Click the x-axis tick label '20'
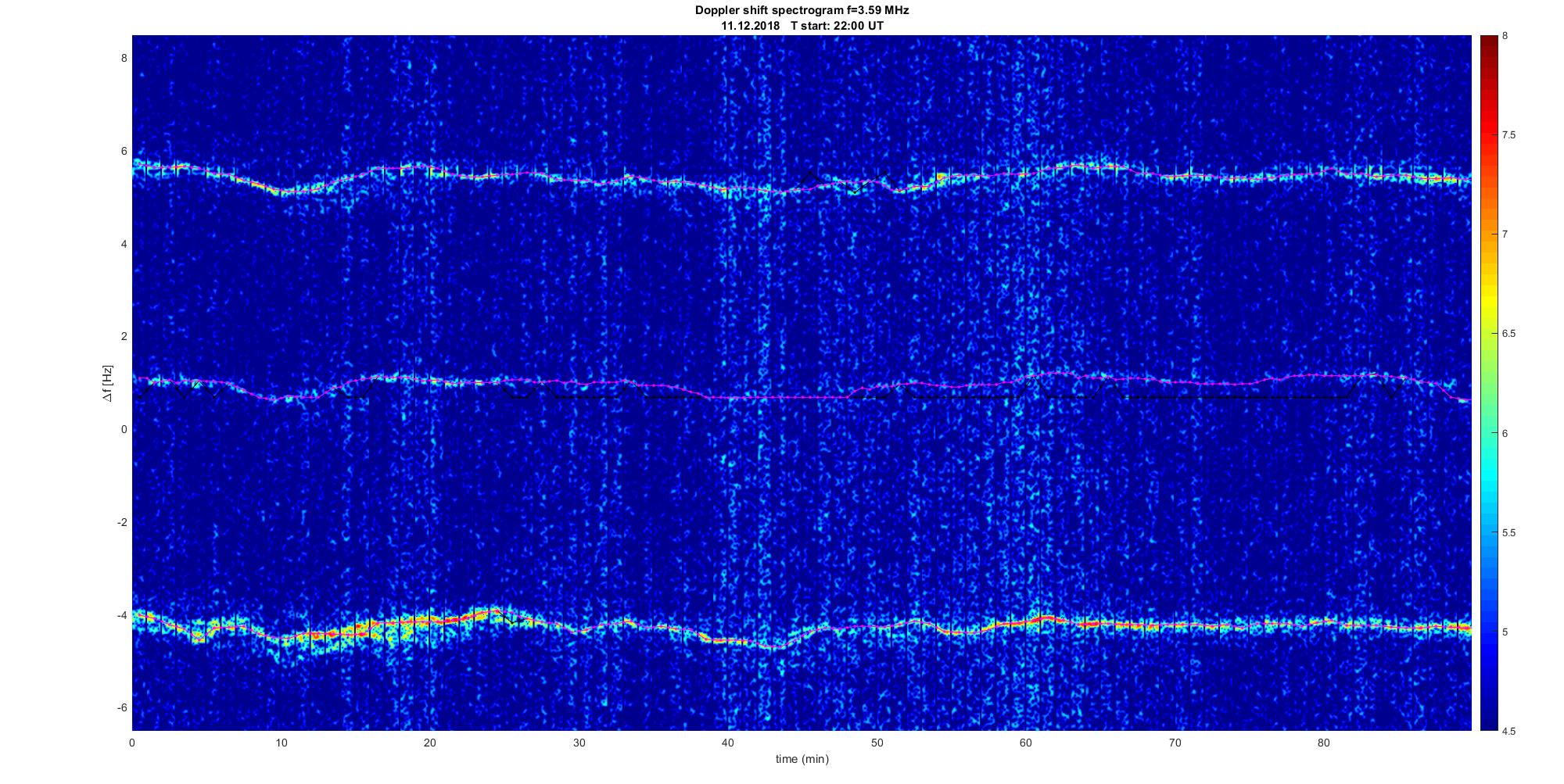Viewport: 1564px width, 784px height. (430, 743)
